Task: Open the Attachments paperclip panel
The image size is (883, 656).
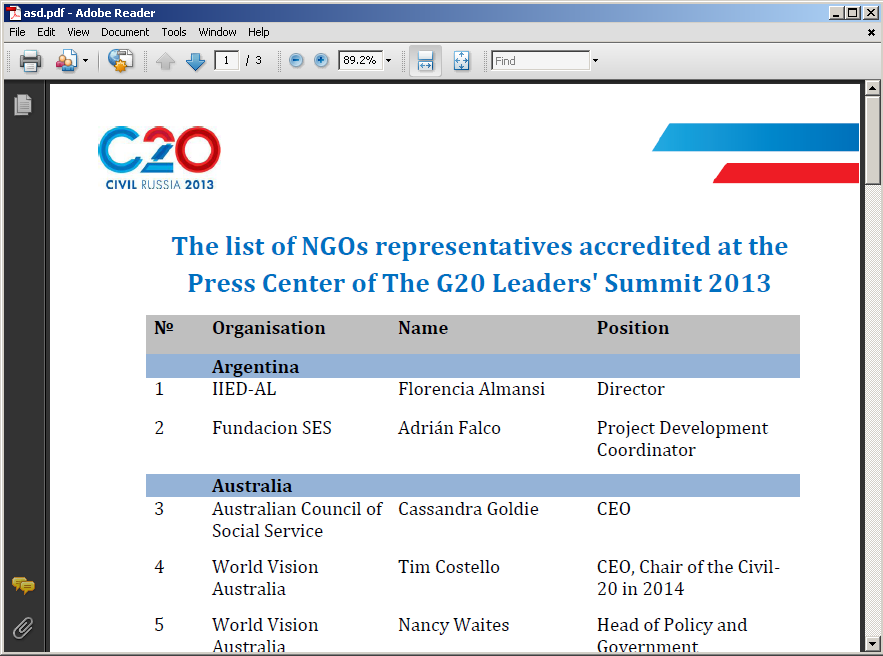Action: (x=22, y=628)
